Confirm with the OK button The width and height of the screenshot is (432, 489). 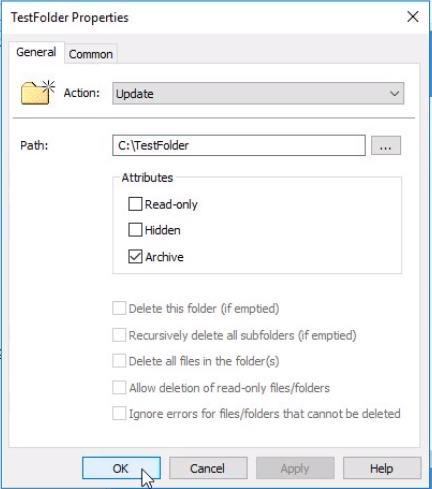(121, 468)
